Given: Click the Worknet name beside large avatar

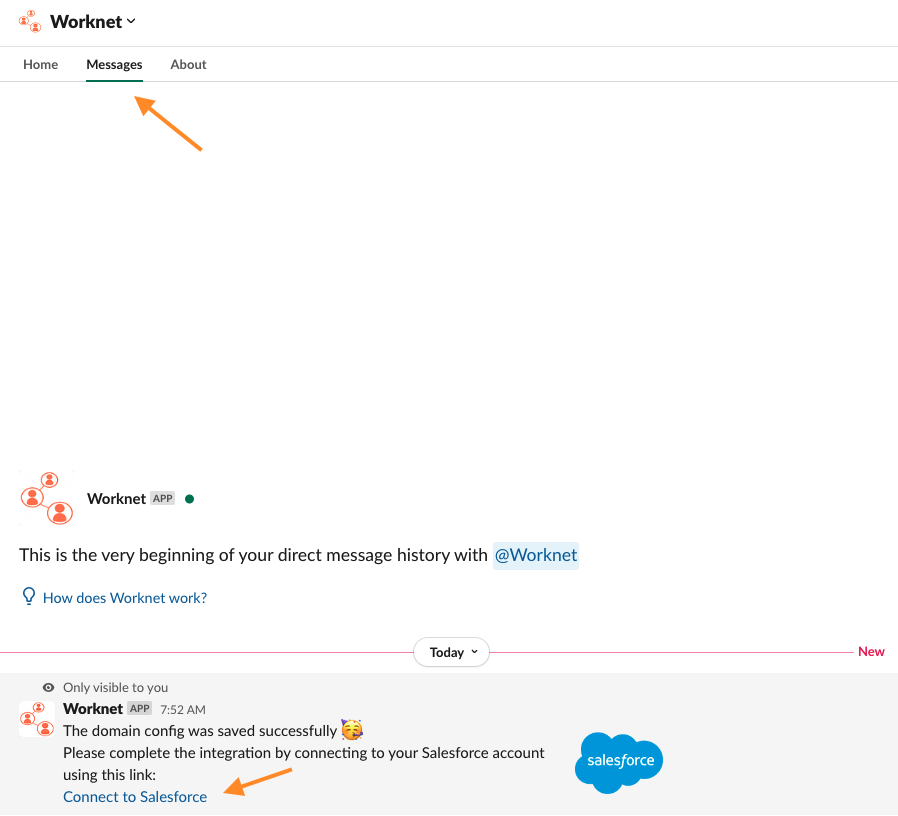Looking at the screenshot, I should click(116, 499).
